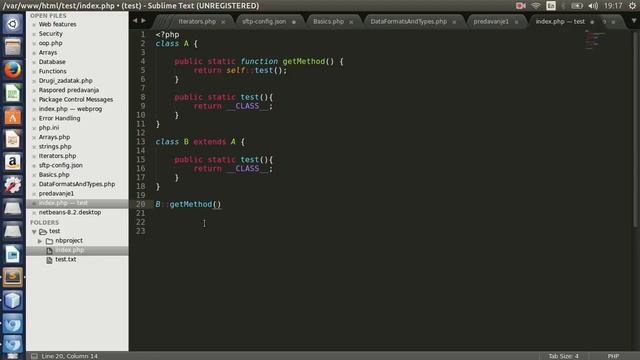Open the Tab Size: 4 indentation menu
Screen dimensions: 640x360
click(563, 356)
